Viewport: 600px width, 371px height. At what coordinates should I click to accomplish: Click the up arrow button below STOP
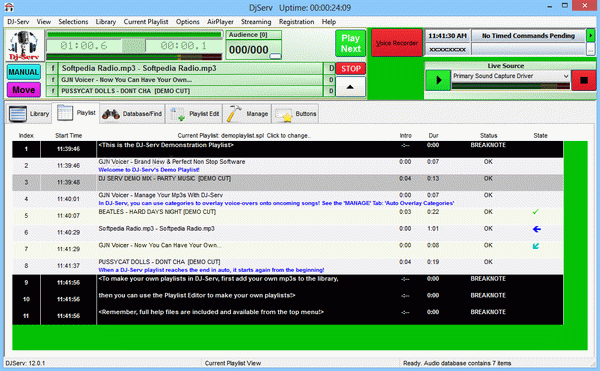[350, 87]
